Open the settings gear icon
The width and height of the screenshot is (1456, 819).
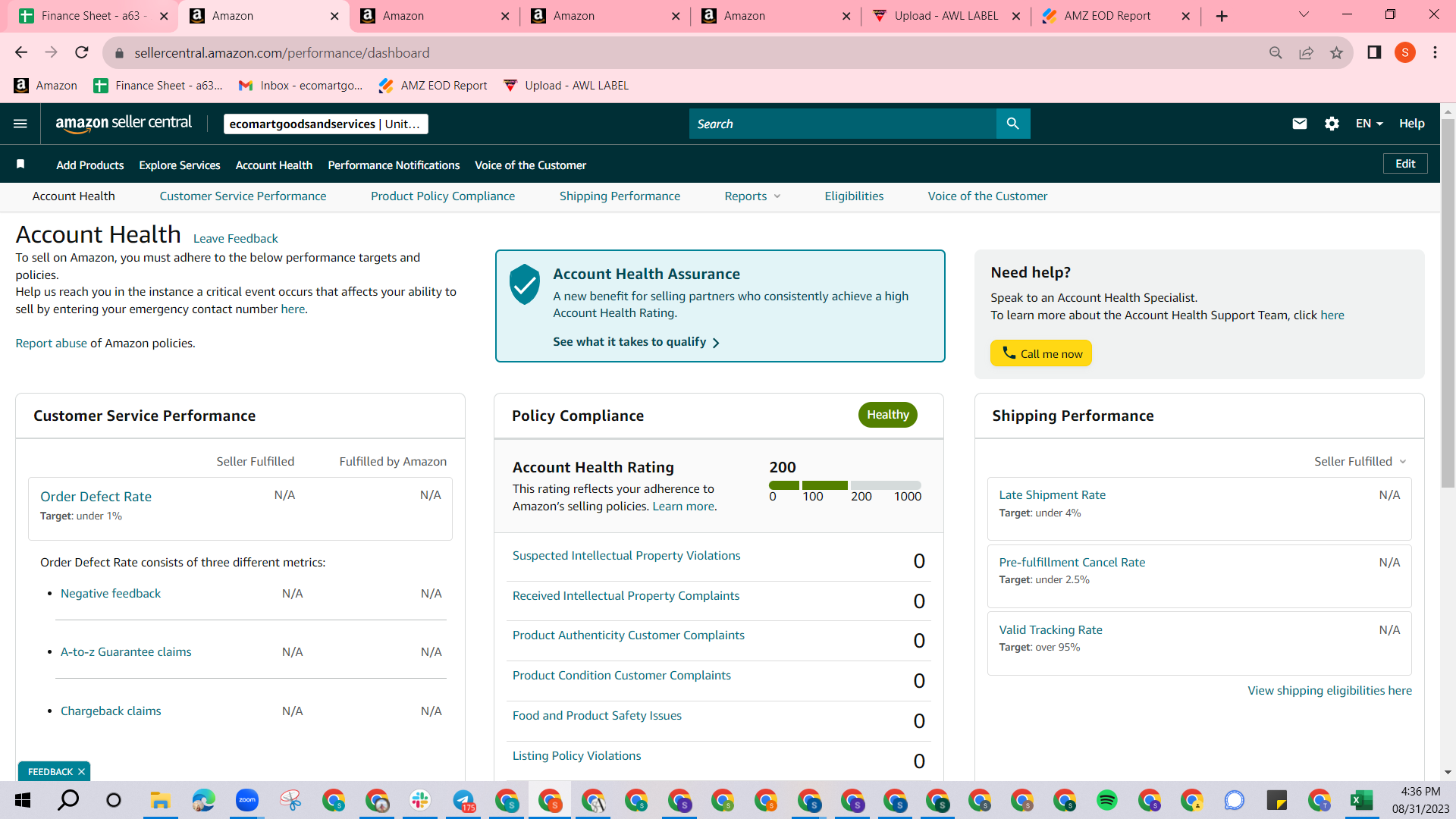click(1332, 124)
